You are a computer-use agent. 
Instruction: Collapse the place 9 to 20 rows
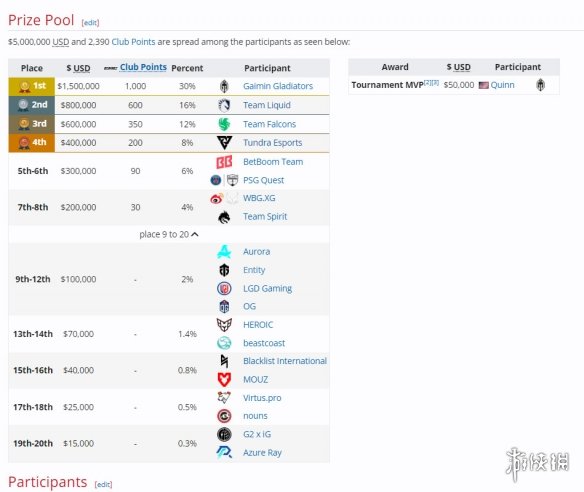(169, 234)
